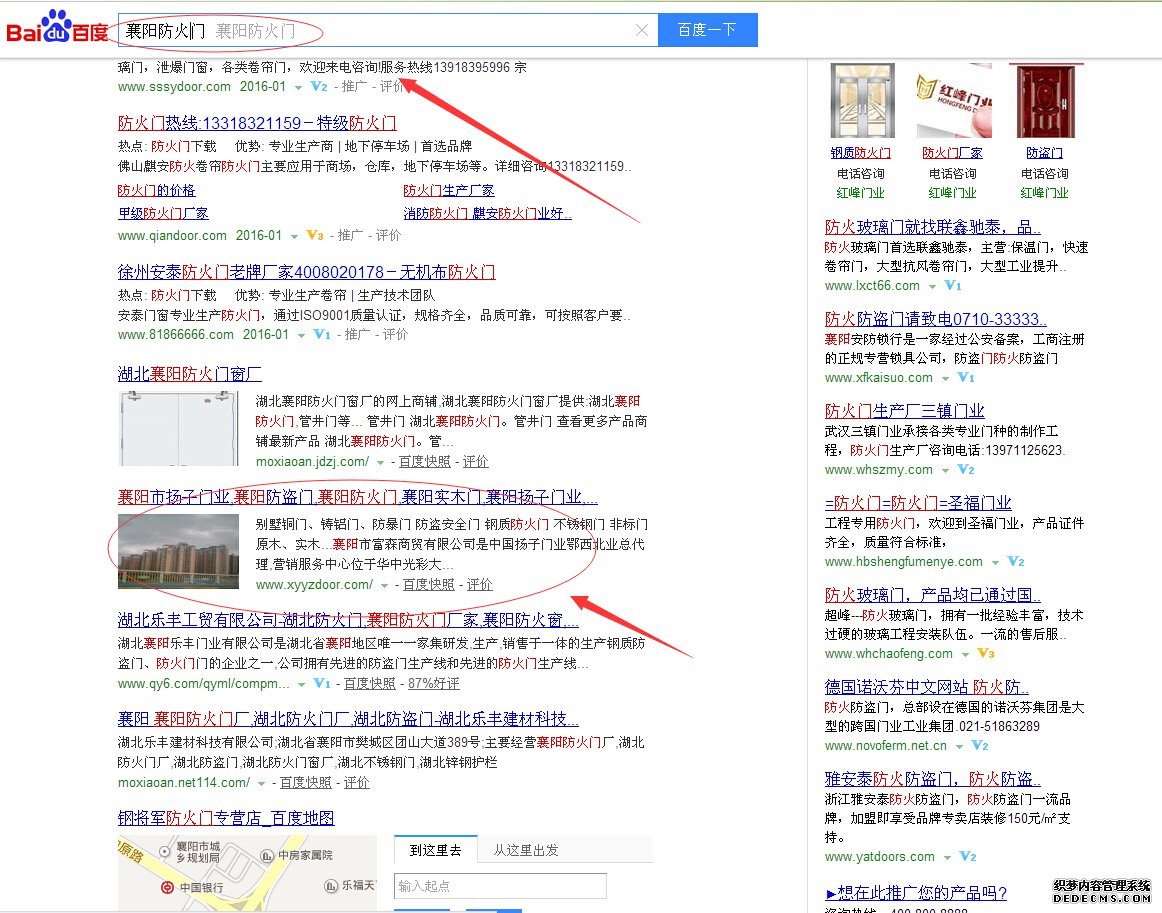Expand the arrow next to www.yatdoors.com
The width and height of the screenshot is (1162, 913).
point(947,857)
